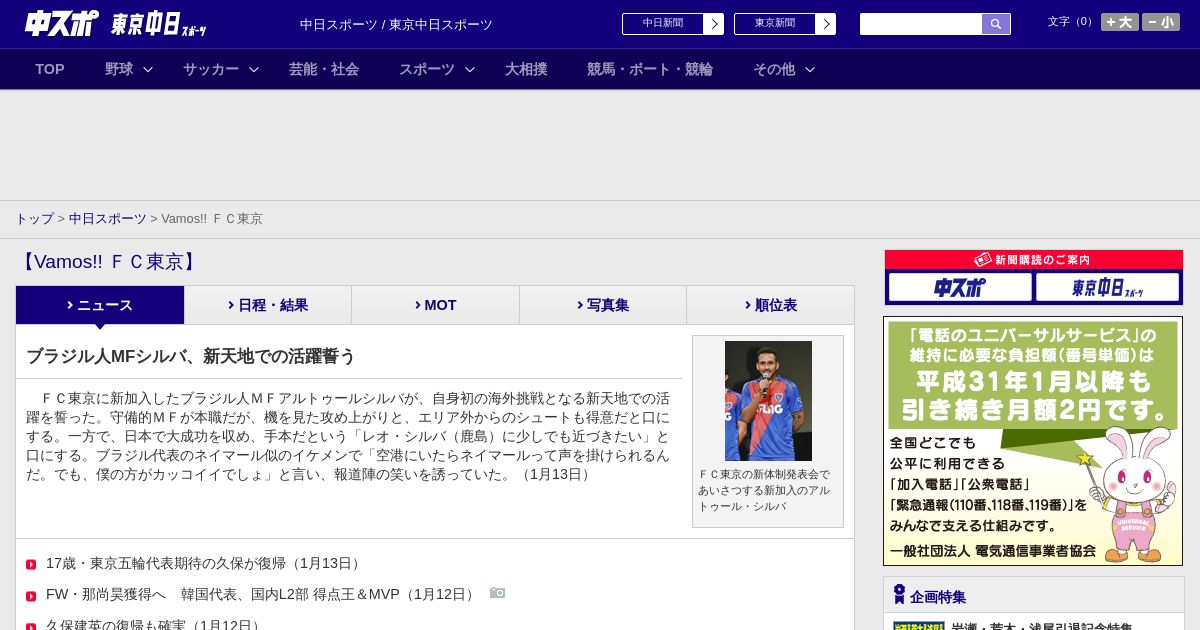This screenshot has height=630, width=1200.
Task: Increase font size with the 大 button
Action: pyautogui.click(x=1119, y=22)
